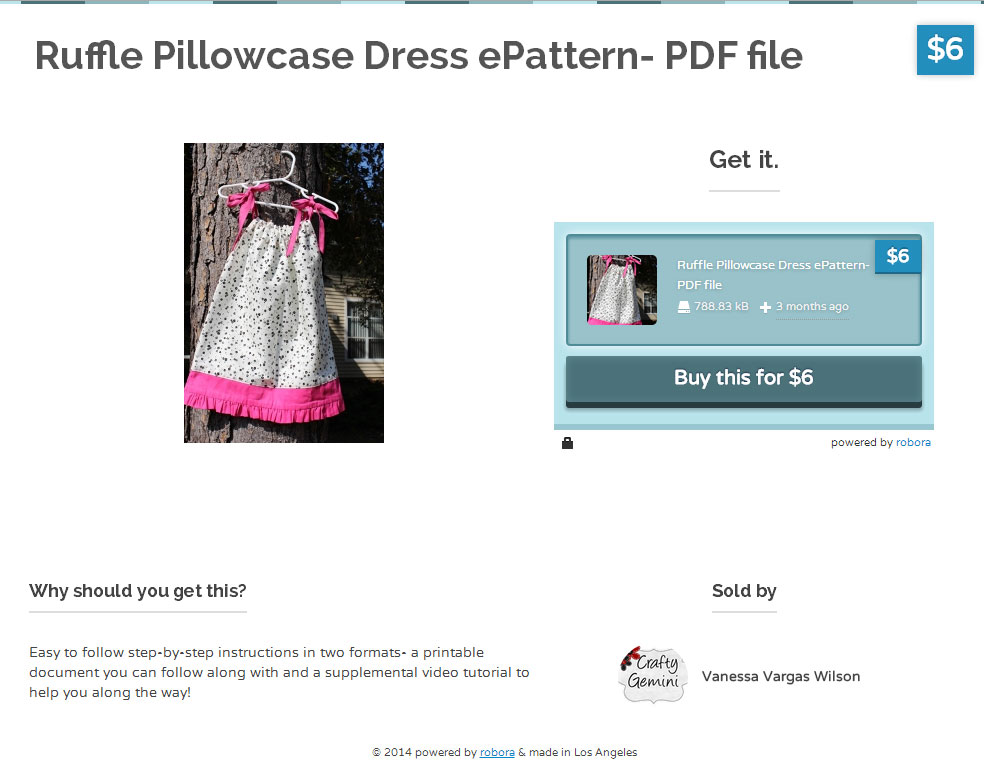Click the Get it. heading
Image resolution: width=984 pixels, height=778 pixels.
tap(744, 160)
